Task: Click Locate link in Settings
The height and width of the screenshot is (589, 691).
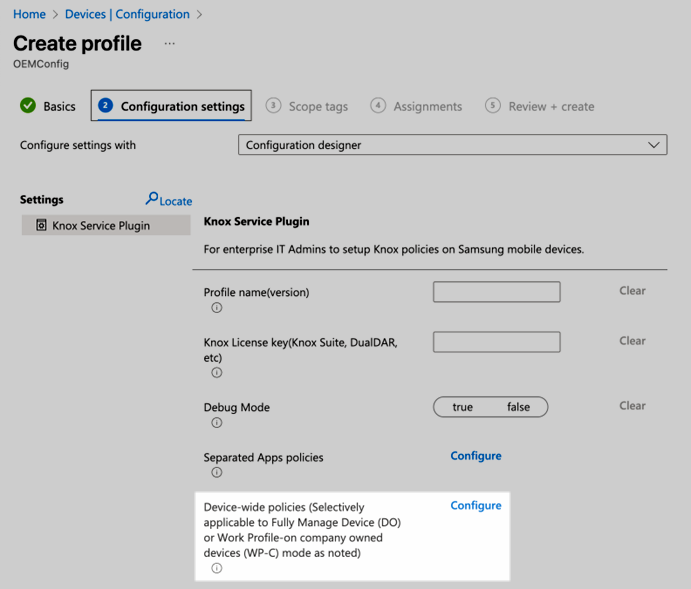Action: 169,200
